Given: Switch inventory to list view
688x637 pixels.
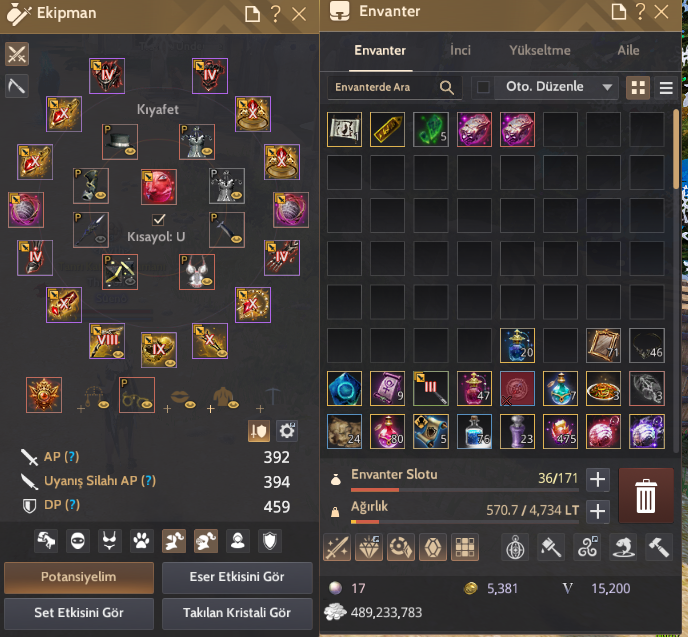Looking at the screenshot, I should coord(666,88).
